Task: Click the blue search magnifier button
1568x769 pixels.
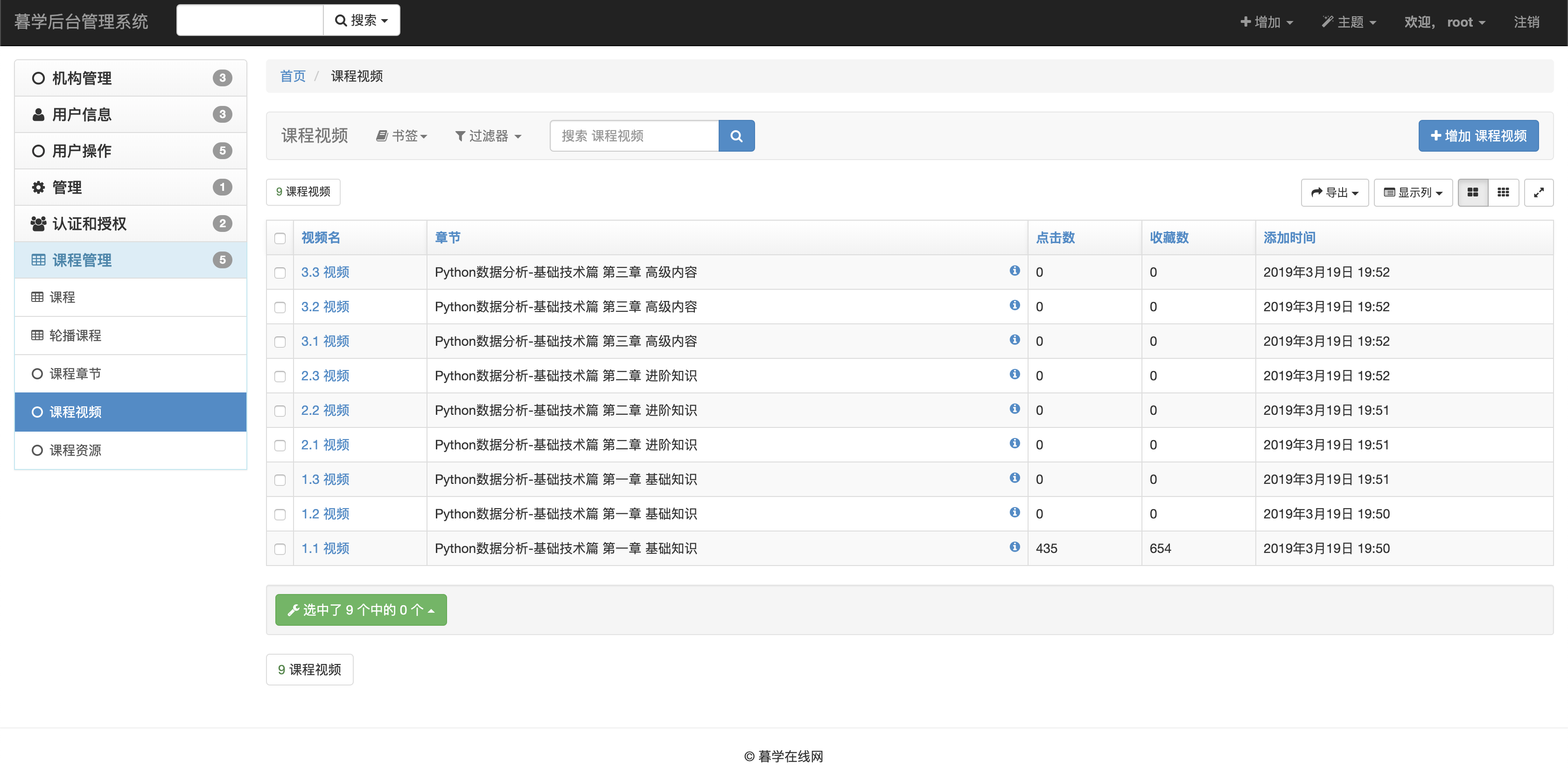Action: click(x=736, y=136)
